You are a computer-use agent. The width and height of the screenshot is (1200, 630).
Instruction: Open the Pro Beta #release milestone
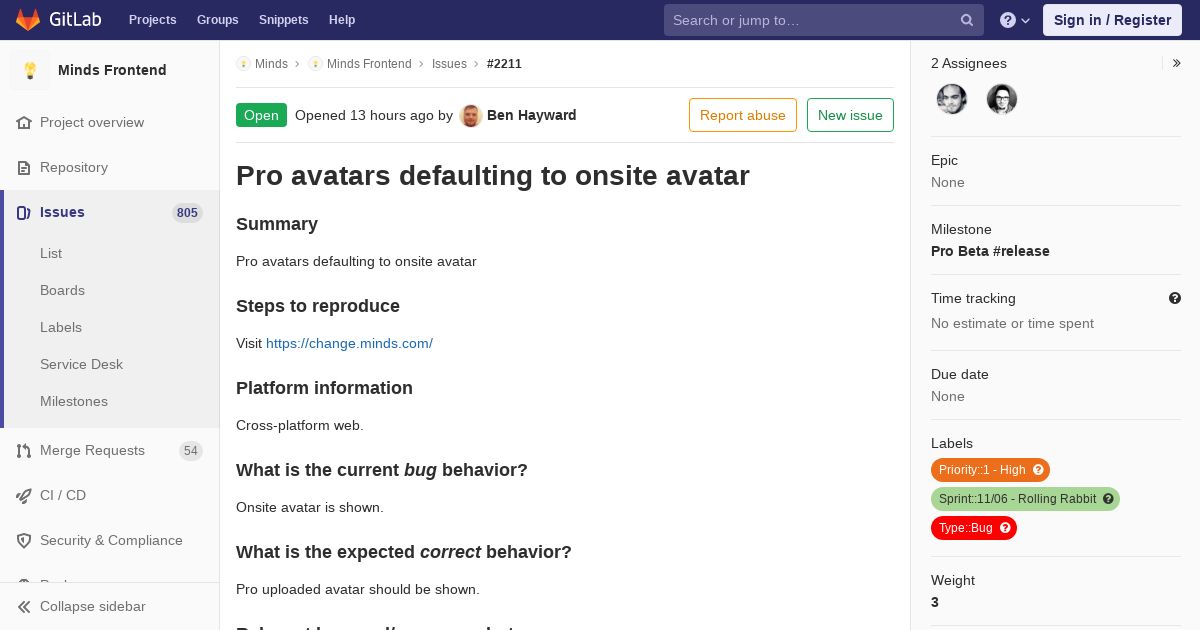click(x=990, y=251)
